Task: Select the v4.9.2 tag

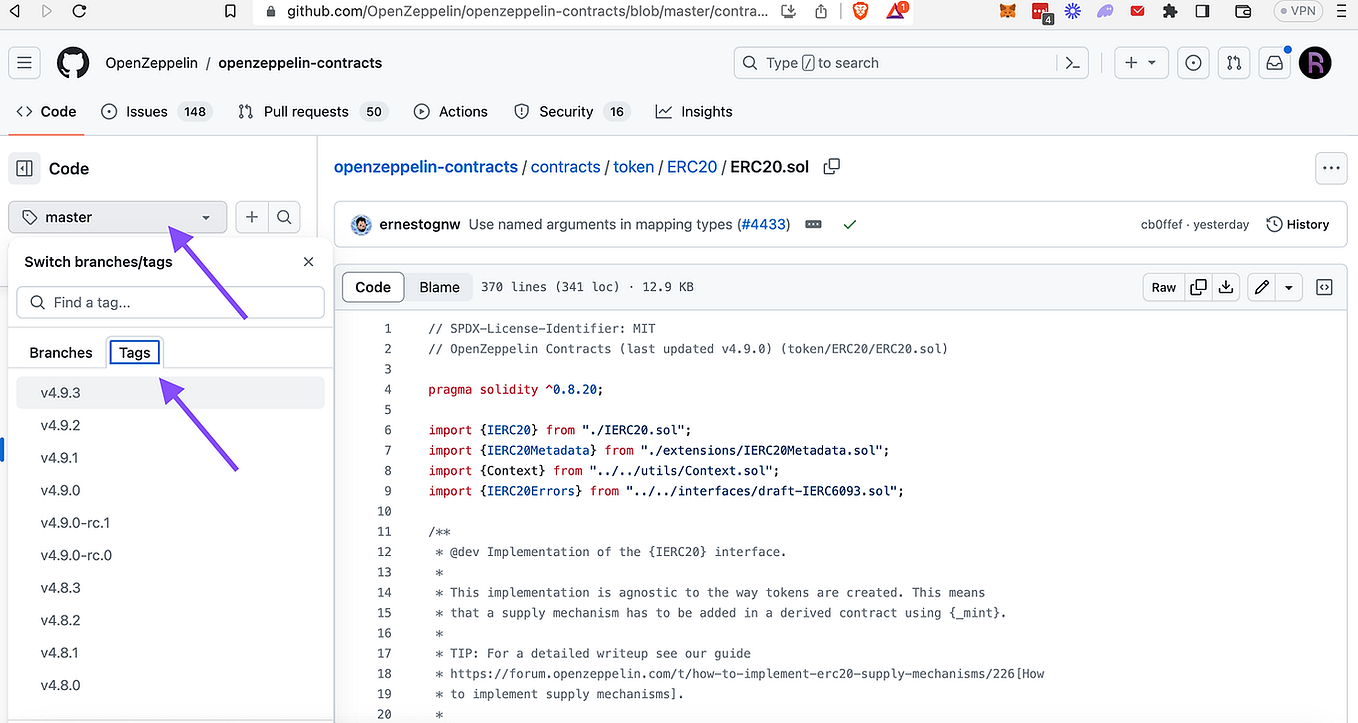Action: pos(59,424)
